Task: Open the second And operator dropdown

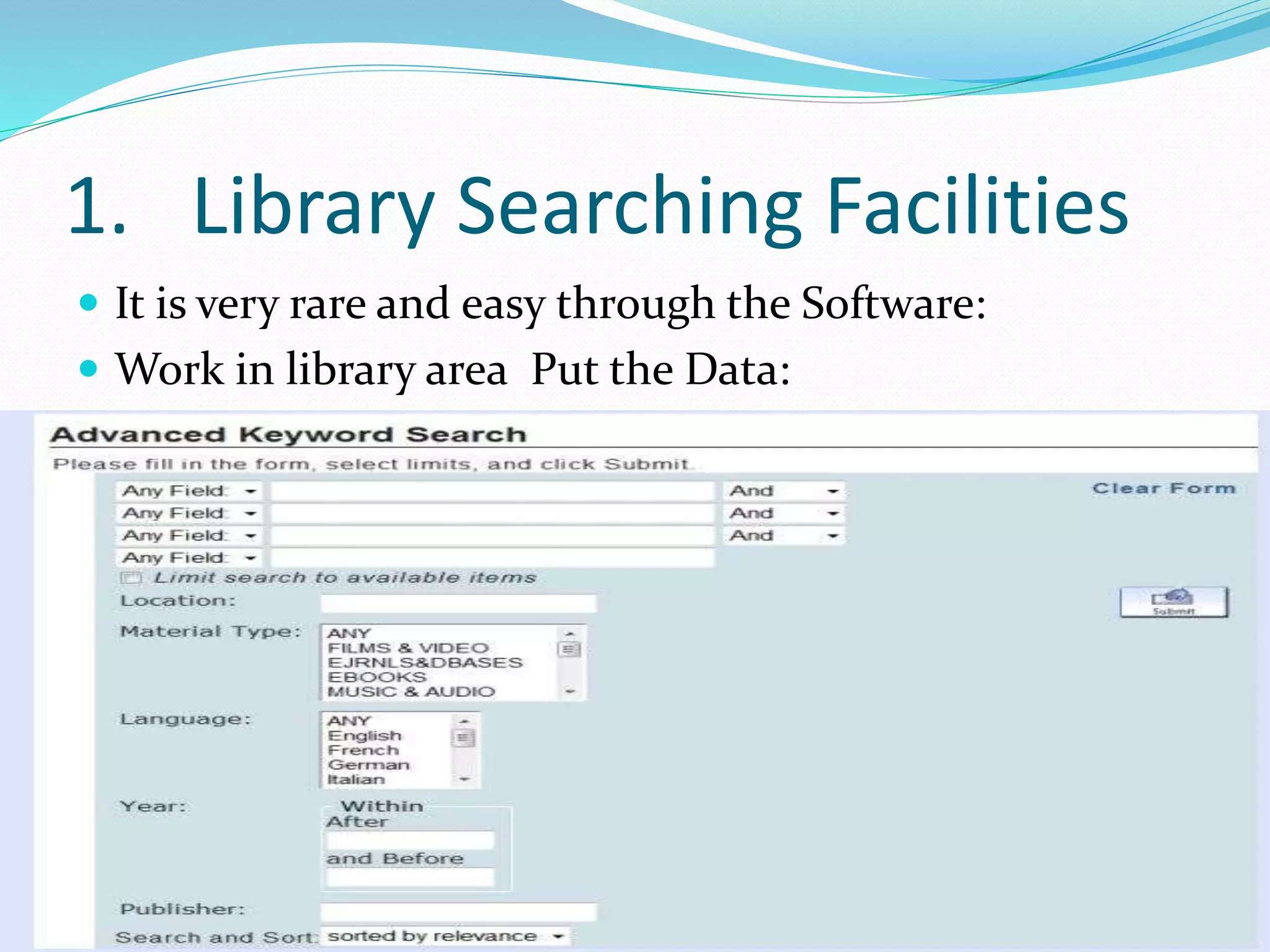Action: coord(784,513)
